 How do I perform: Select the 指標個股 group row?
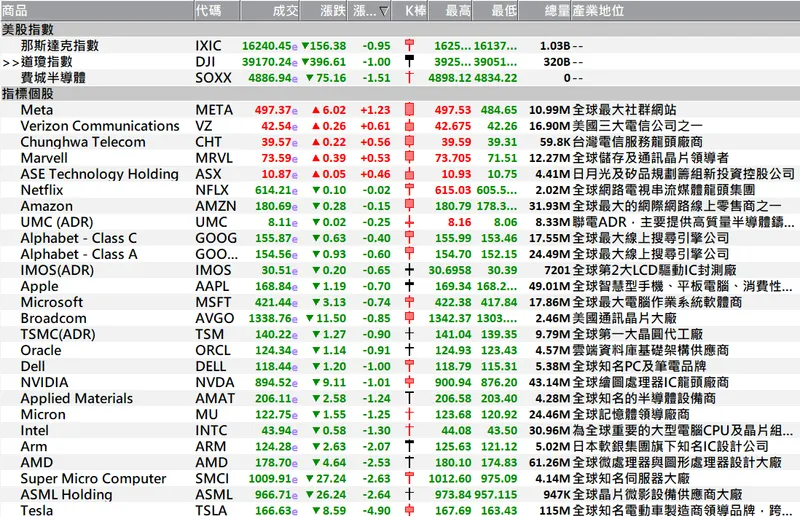click(x=400, y=94)
